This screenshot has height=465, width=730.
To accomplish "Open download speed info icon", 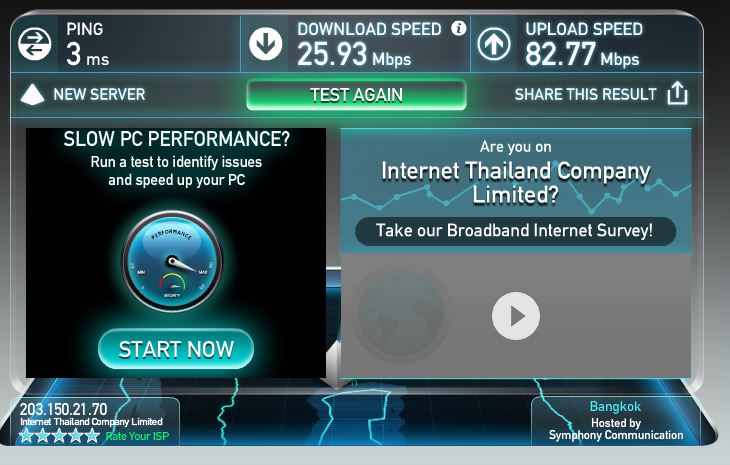I will (x=459, y=28).
